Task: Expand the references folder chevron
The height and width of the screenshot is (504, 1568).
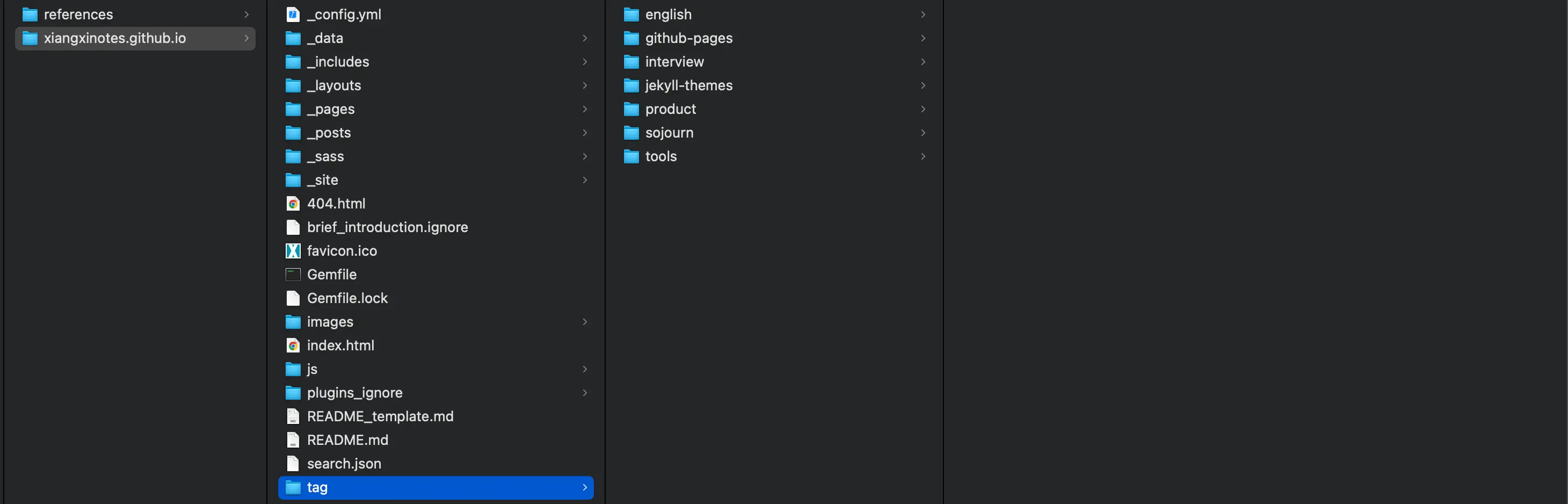Action: point(246,15)
